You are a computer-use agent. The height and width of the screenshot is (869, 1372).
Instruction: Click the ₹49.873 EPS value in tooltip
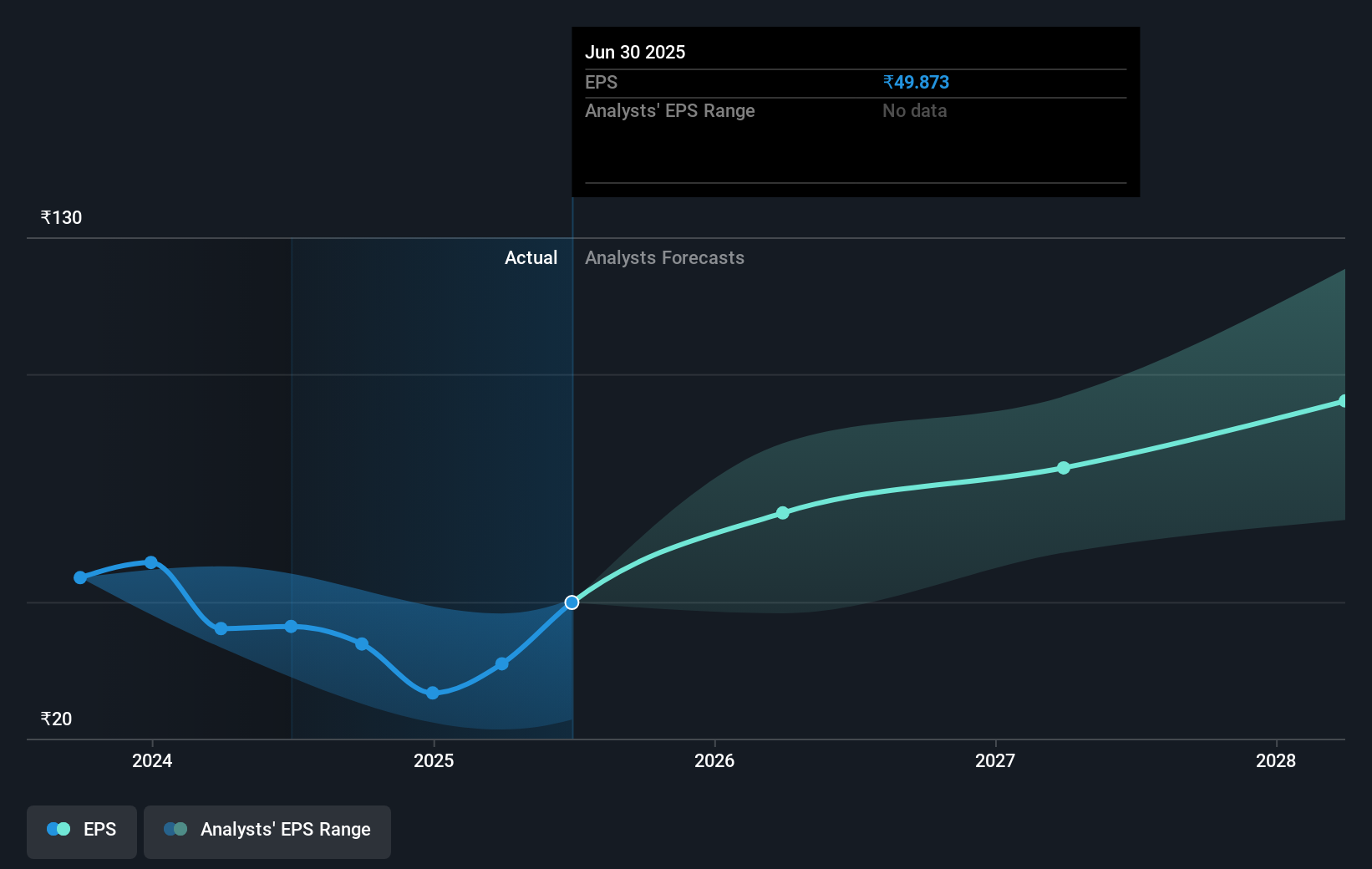click(x=916, y=83)
